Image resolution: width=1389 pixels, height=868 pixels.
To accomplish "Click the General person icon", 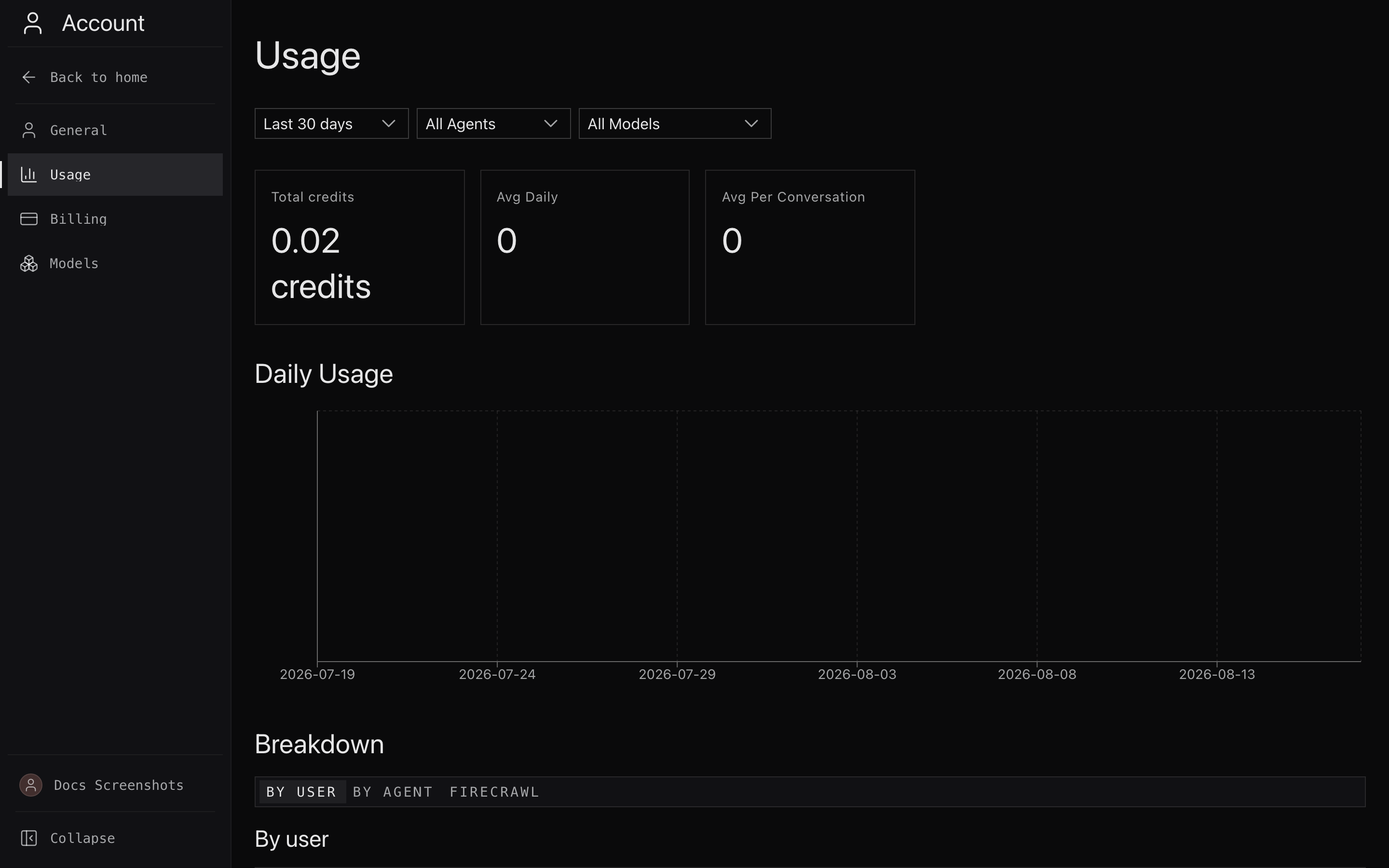I will [29, 130].
